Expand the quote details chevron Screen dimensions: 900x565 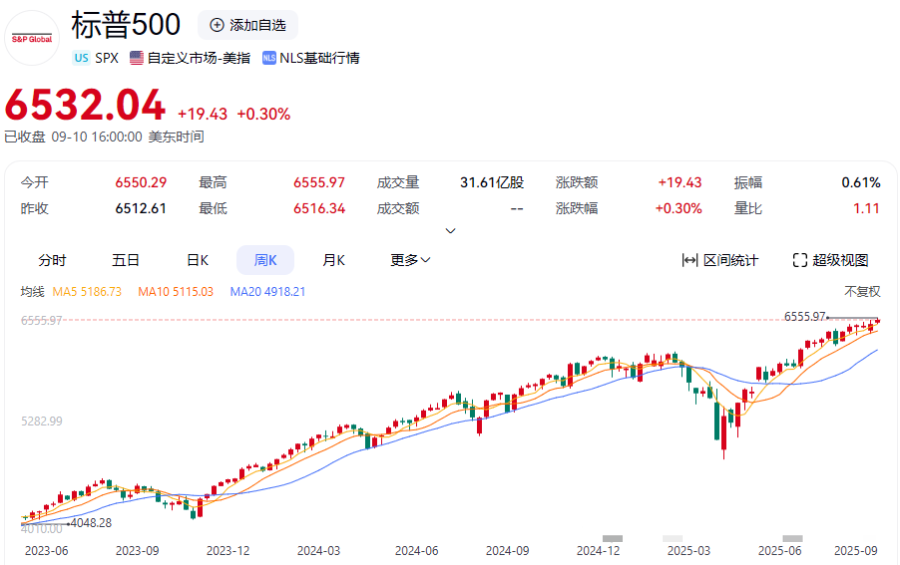tap(450, 231)
